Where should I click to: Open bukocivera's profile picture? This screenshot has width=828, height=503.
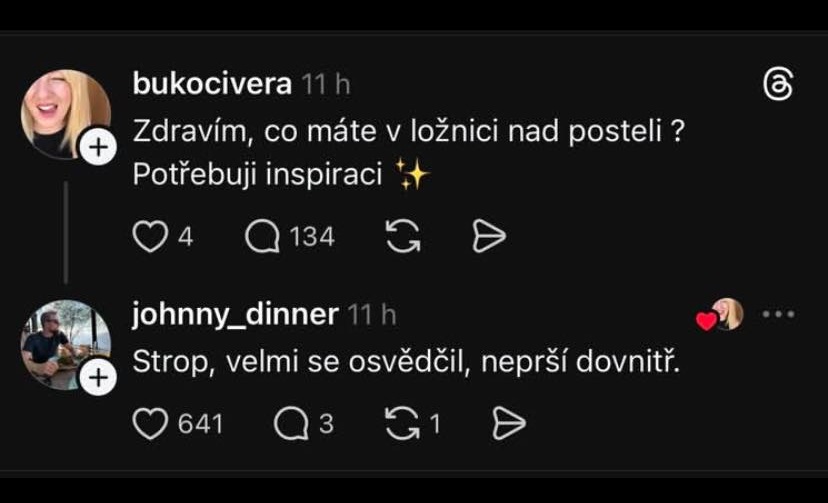coord(63,112)
